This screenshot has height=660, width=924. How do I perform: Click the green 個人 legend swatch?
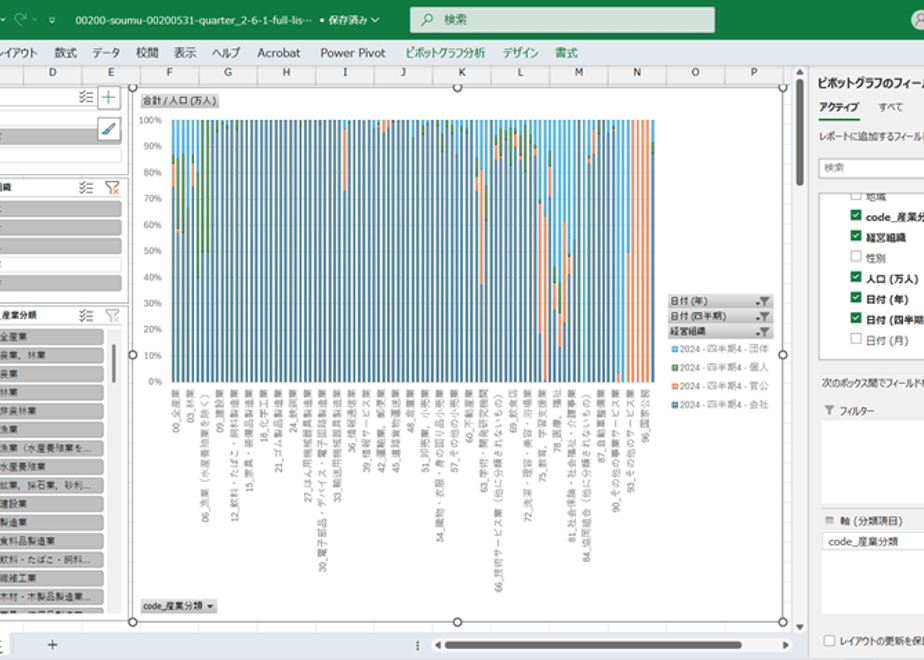point(675,368)
